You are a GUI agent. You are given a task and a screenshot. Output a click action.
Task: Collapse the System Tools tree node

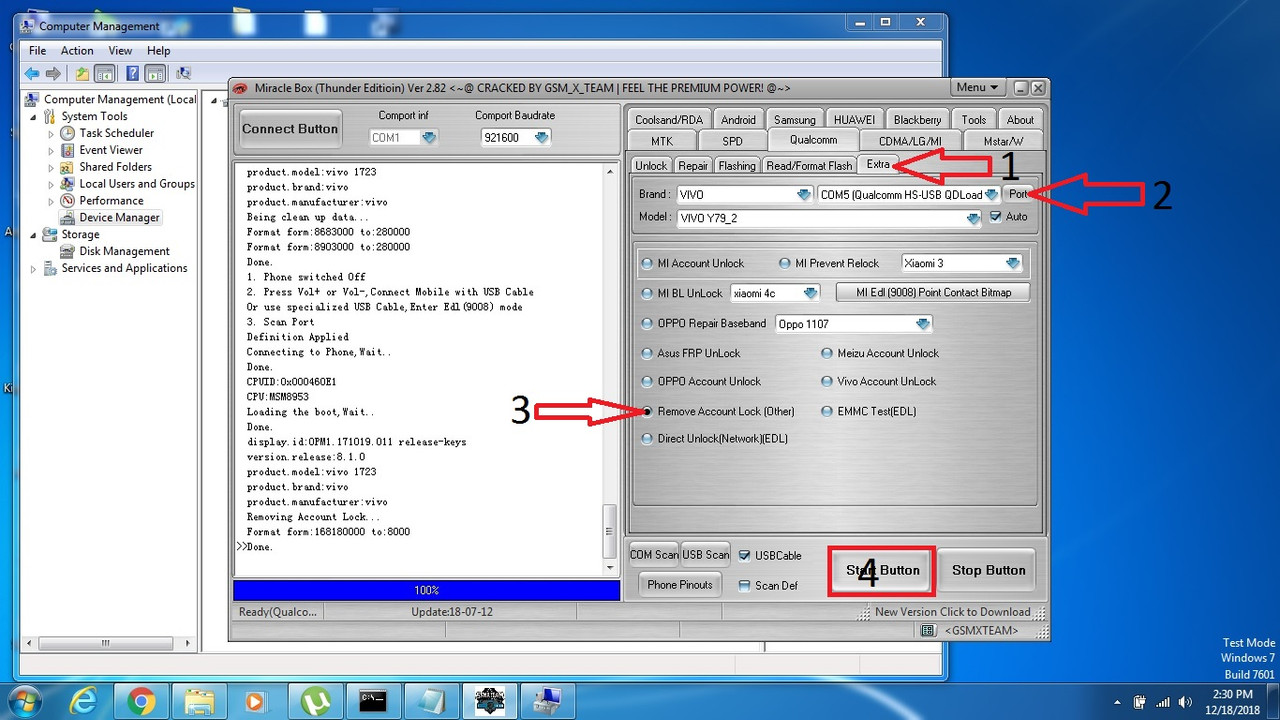pos(35,117)
